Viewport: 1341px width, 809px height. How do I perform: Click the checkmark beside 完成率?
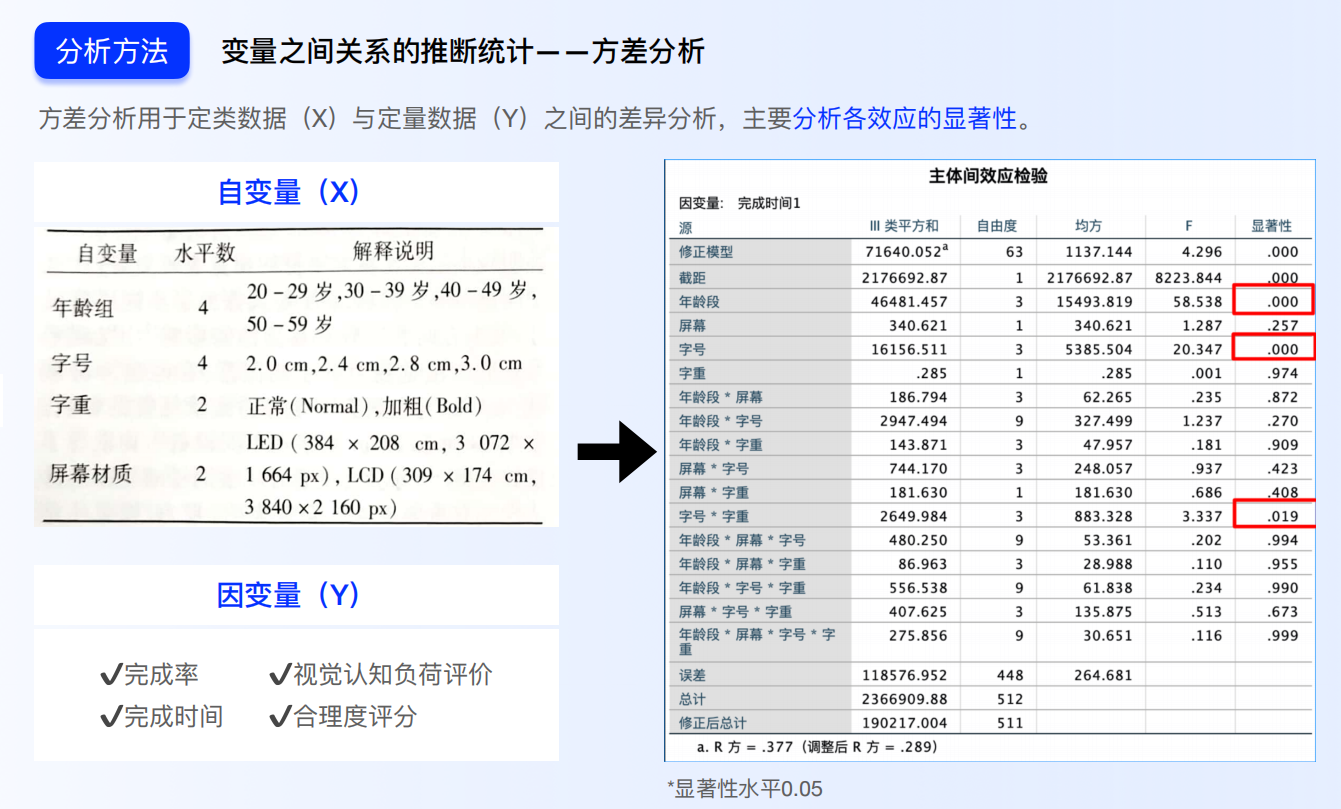click(x=110, y=674)
